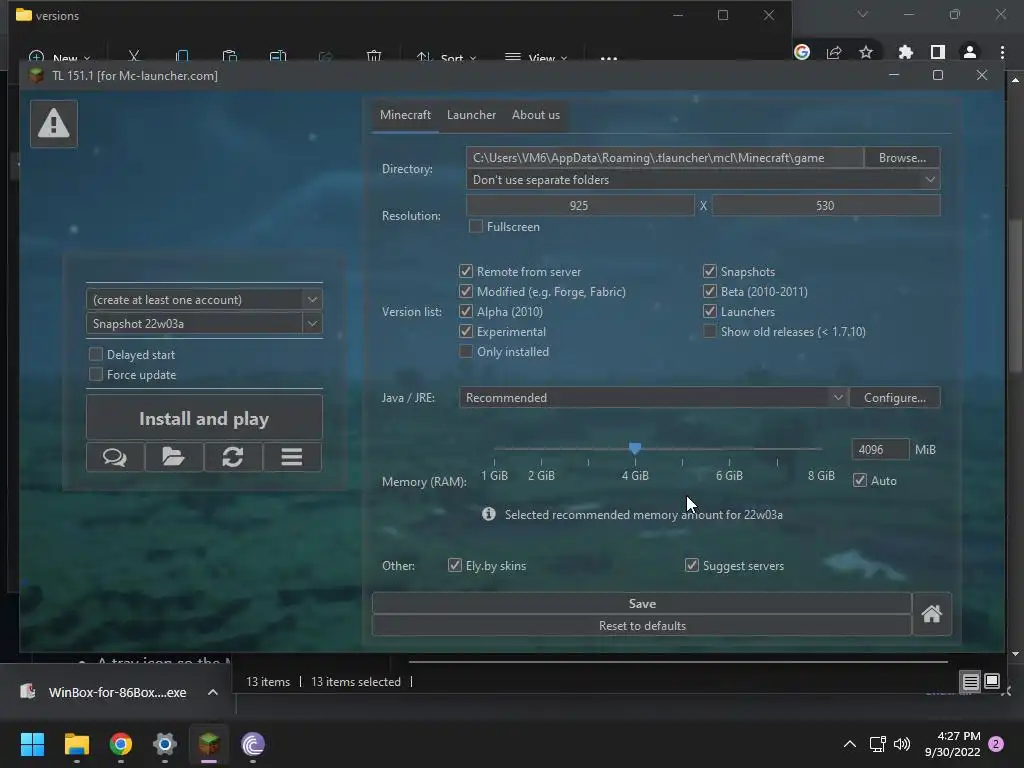1024x768 pixels.
Task: Expand the WinBox download item chevron
Action: coord(213,692)
